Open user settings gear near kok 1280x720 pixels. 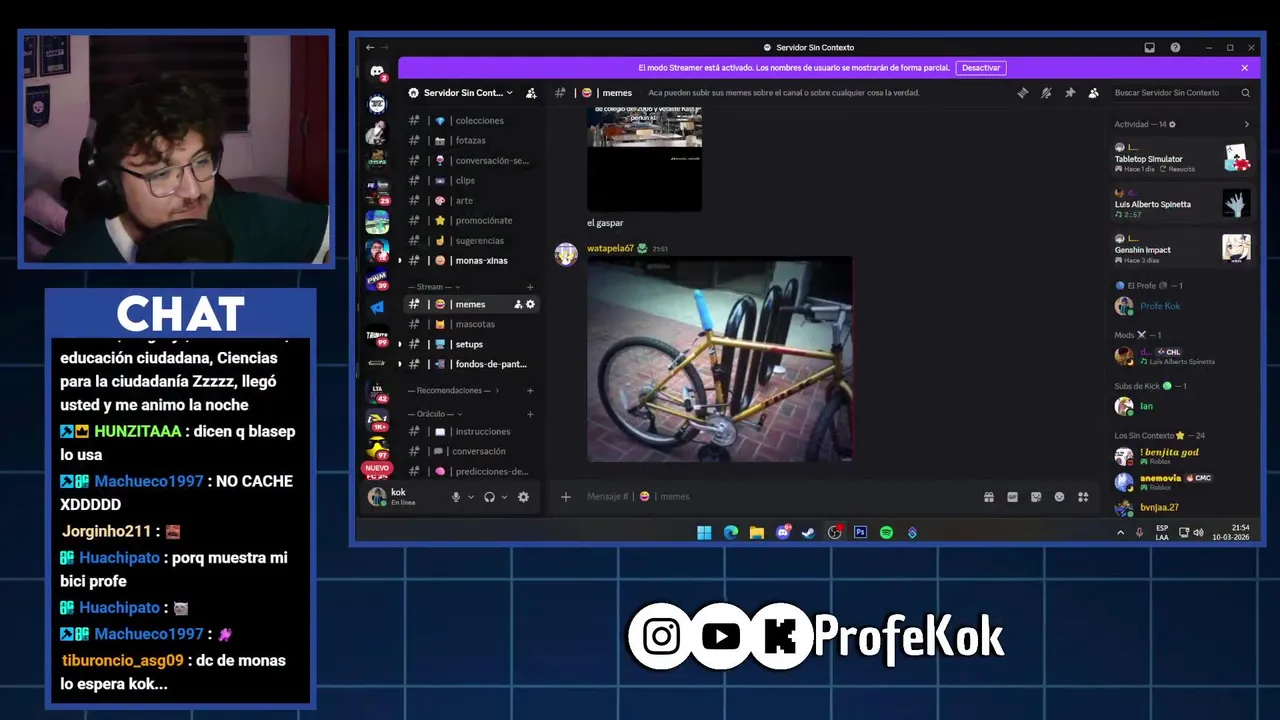[x=523, y=497]
